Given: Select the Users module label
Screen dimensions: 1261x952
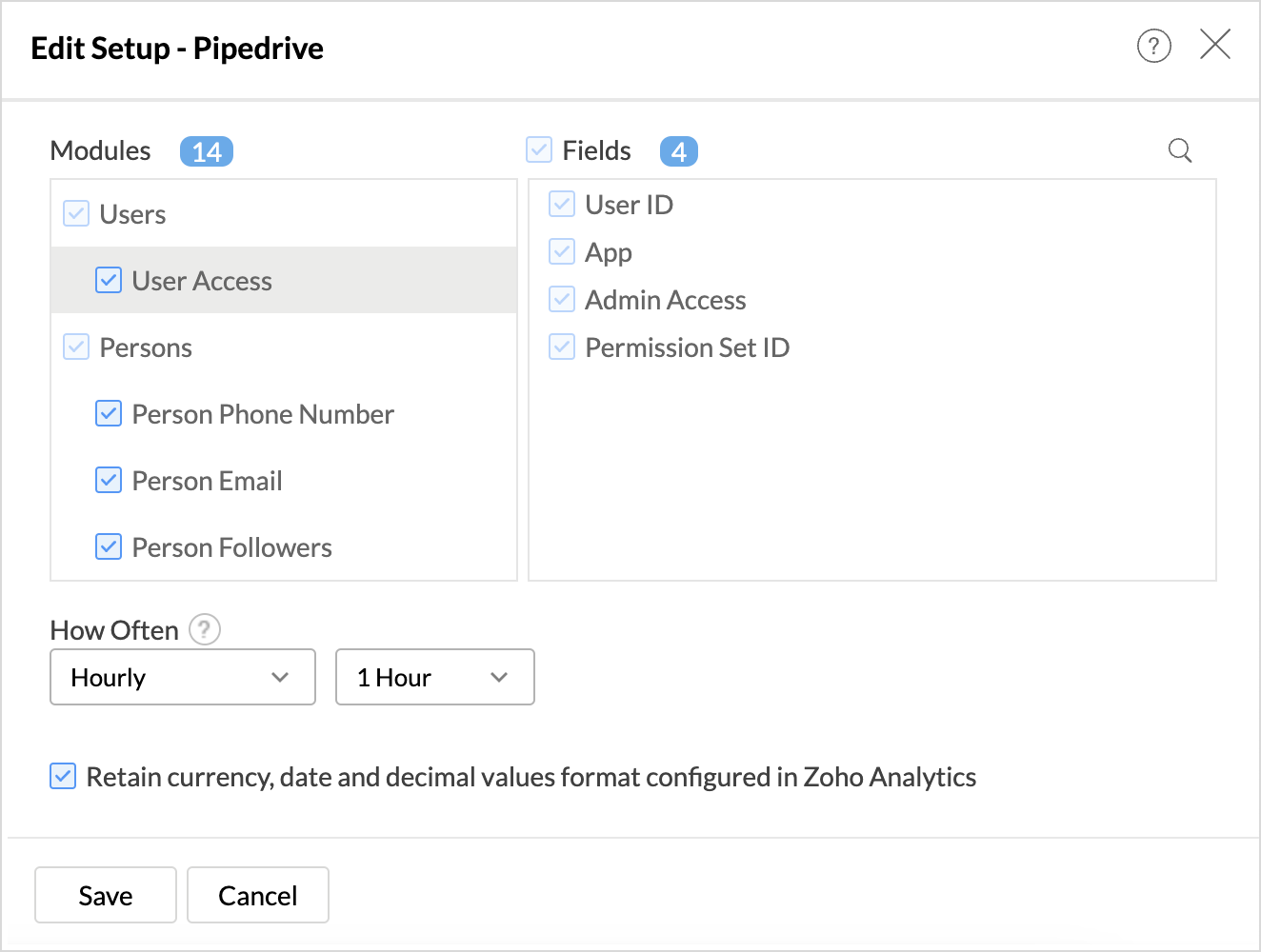Looking at the screenshot, I should point(132,214).
